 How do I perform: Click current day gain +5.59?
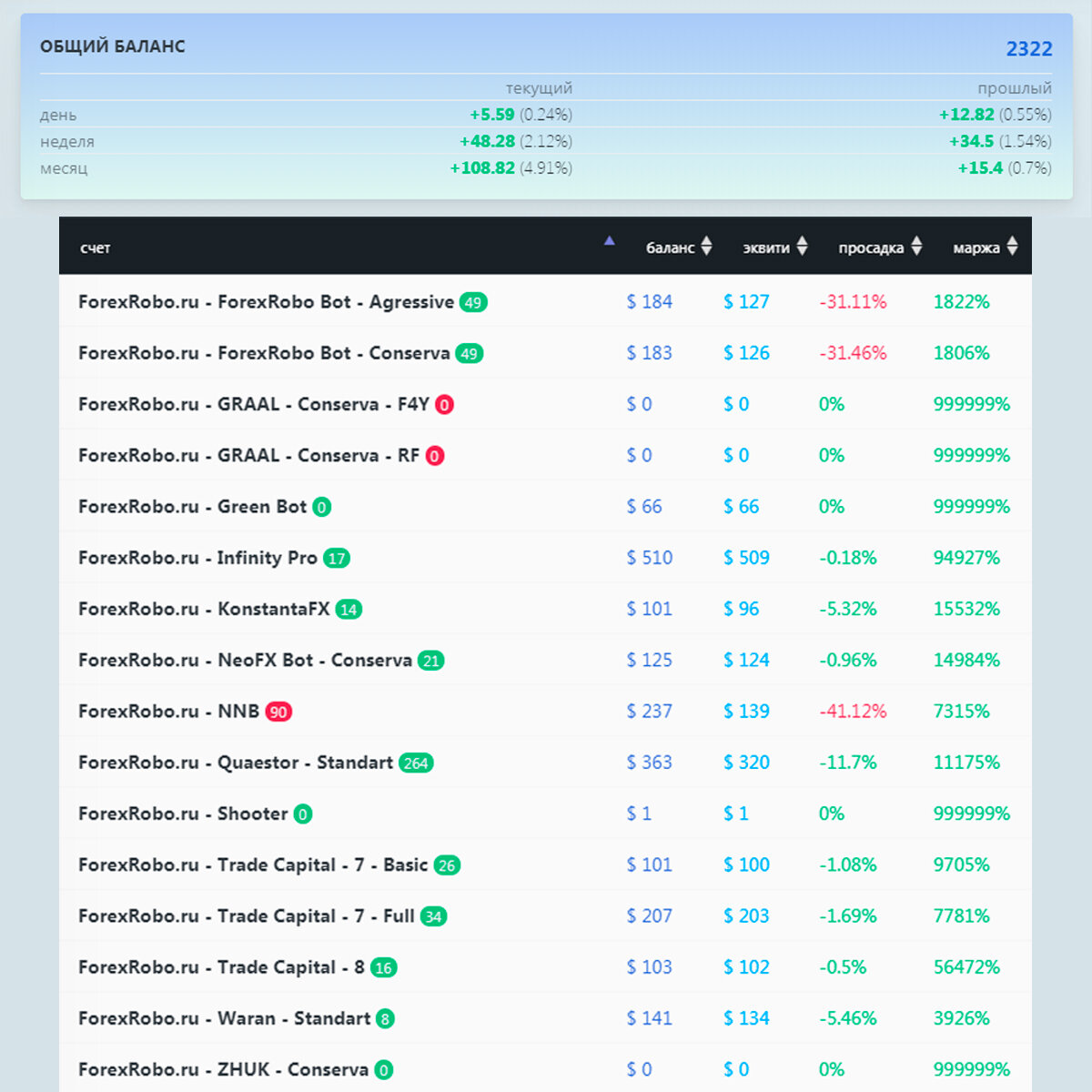click(492, 115)
